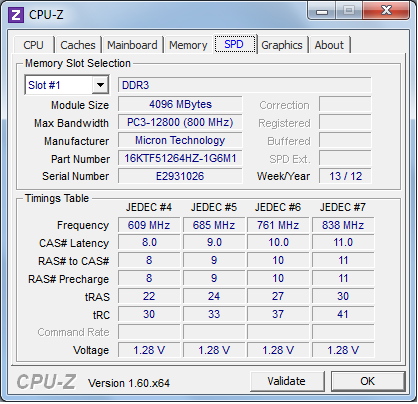Select the 4096 MBytes module size value
The image size is (418, 404).
pyautogui.click(x=180, y=104)
